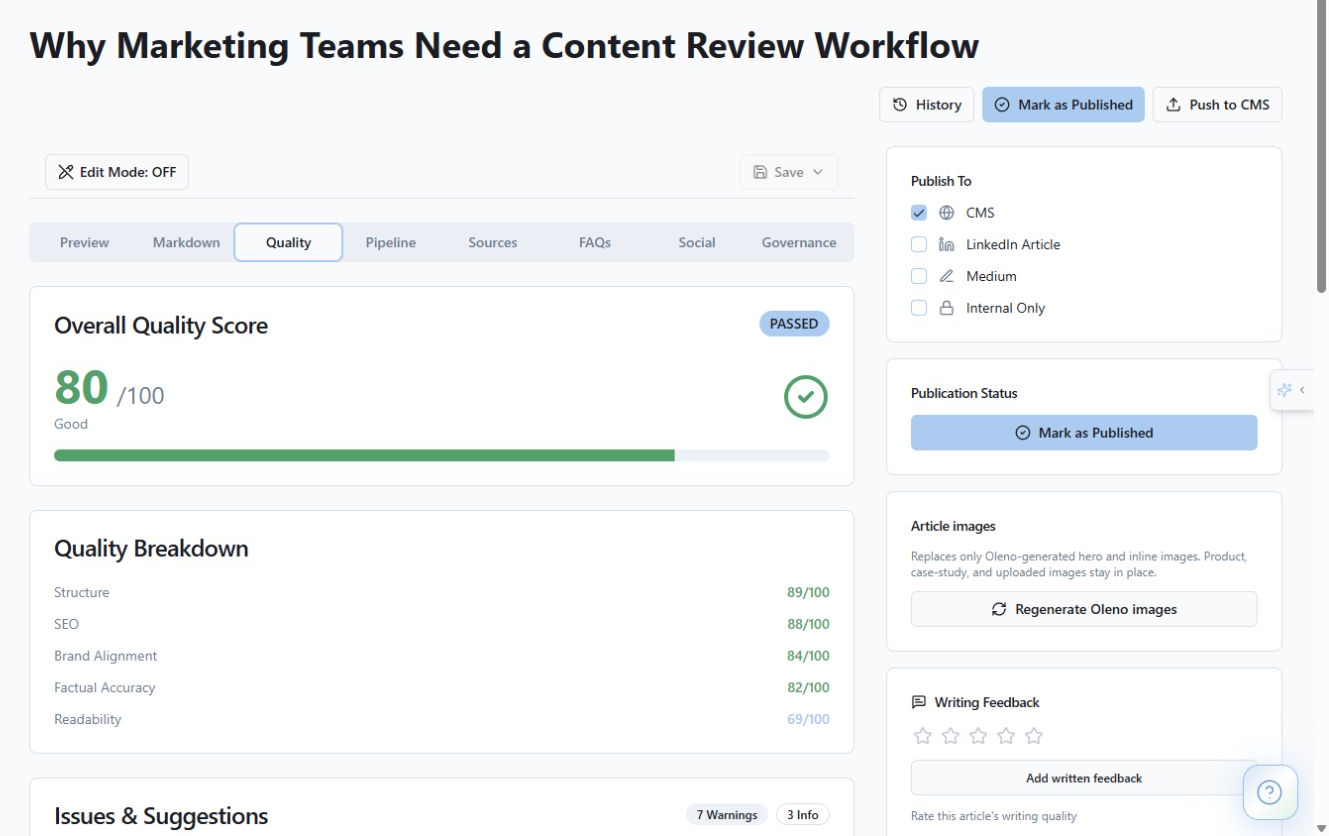Click the regenerate refresh arrows icon
Image resolution: width=1329 pixels, height=836 pixels.
pos(999,609)
